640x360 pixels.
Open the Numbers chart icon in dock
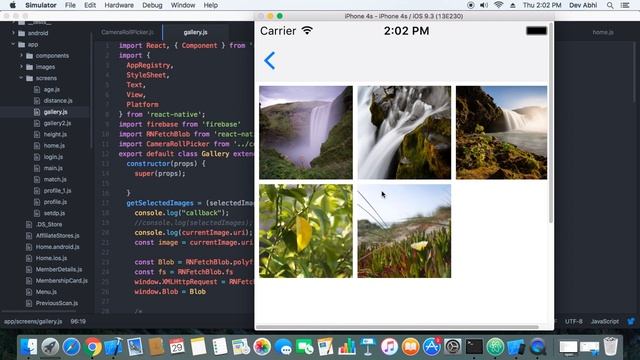[x=347, y=347]
